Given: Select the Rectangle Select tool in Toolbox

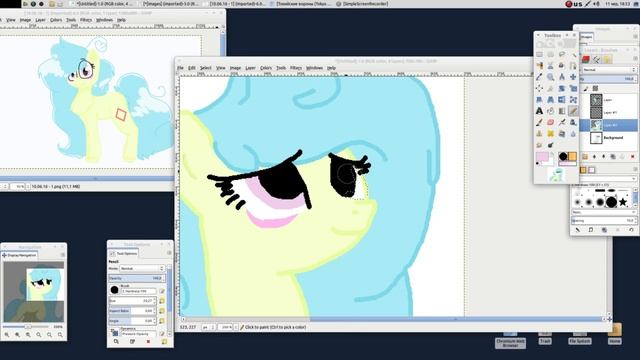Looking at the screenshot, I should point(539,54).
